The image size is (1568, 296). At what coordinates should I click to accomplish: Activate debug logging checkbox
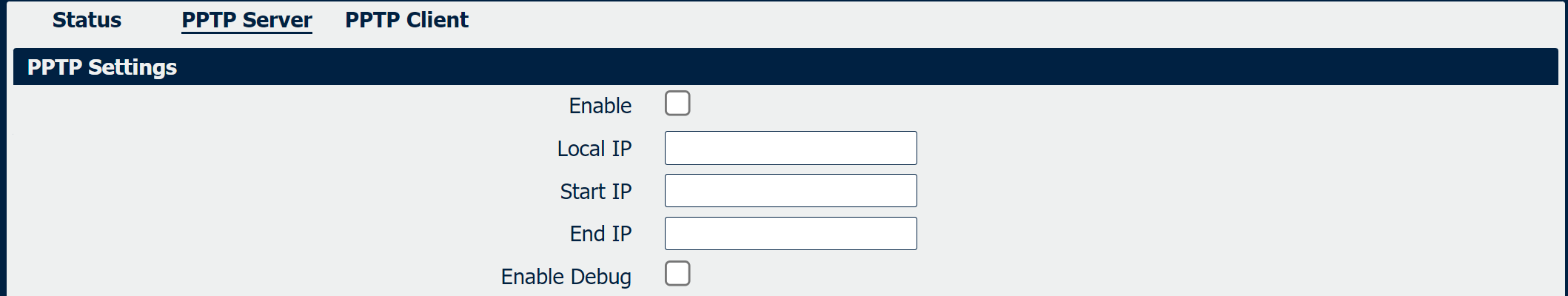(677, 274)
